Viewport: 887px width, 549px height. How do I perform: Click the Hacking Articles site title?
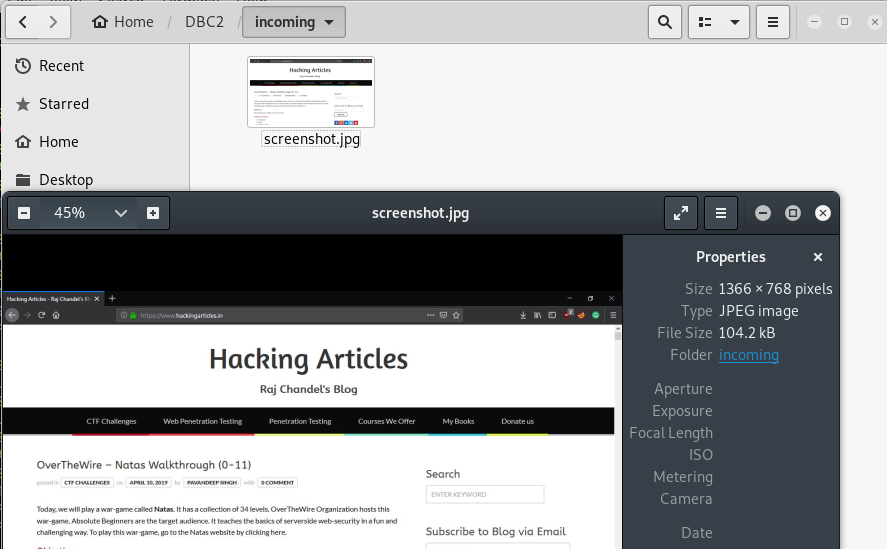click(x=308, y=359)
